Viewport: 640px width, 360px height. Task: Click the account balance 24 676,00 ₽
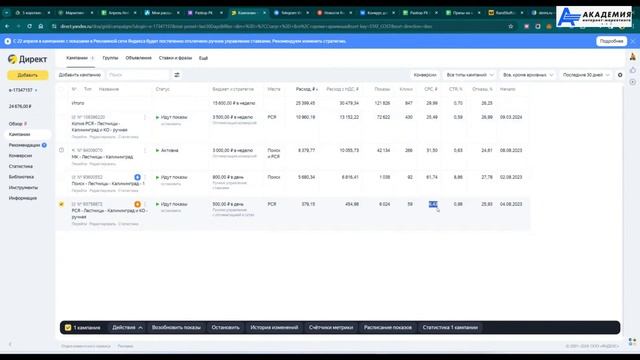coord(20,106)
